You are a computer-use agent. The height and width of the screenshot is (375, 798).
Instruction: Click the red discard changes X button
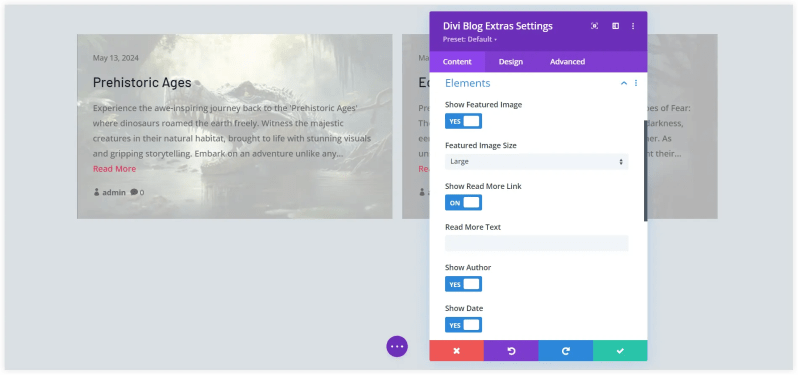click(457, 351)
